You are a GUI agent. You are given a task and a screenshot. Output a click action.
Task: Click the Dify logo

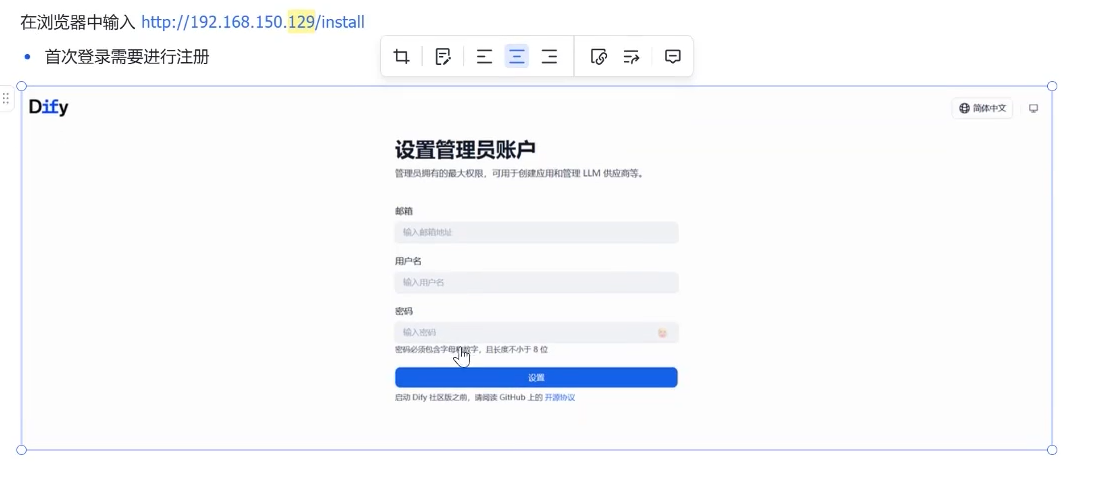coord(48,108)
